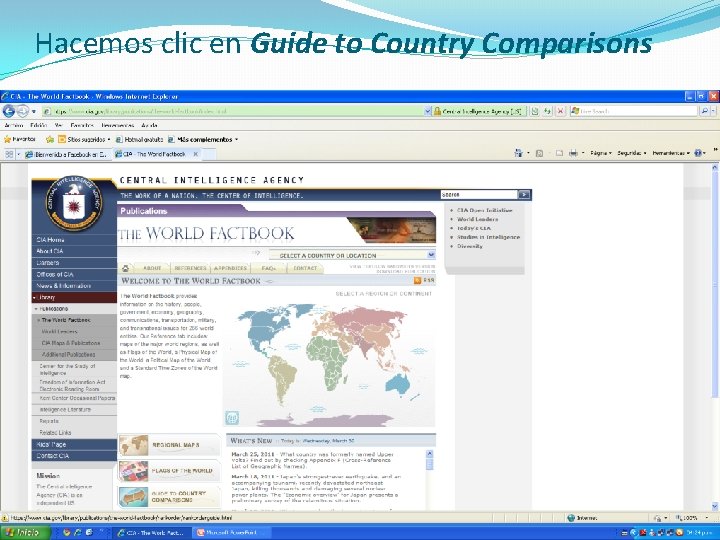
Task: Open the Sitios sugeridos dropdown
Action: pos(84,139)
